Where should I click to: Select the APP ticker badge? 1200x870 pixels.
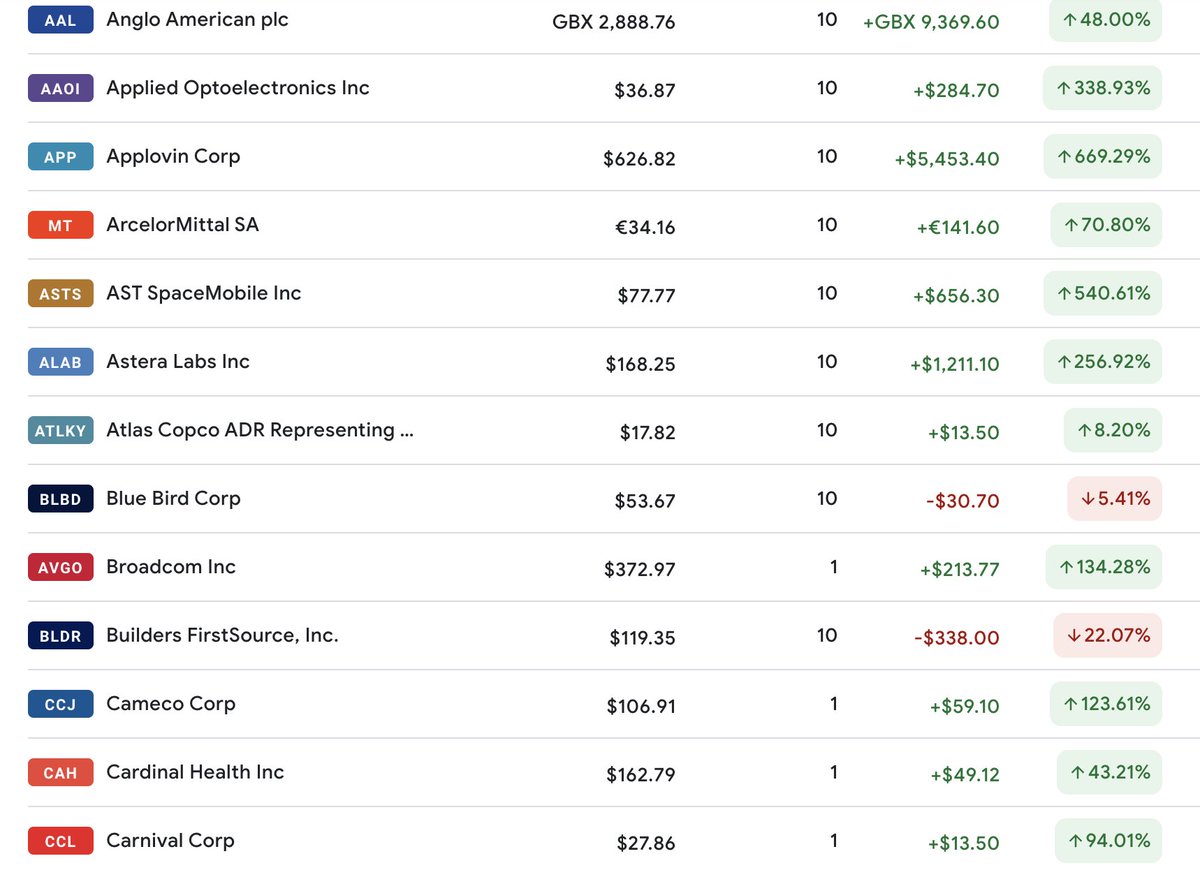click(60, 157)
